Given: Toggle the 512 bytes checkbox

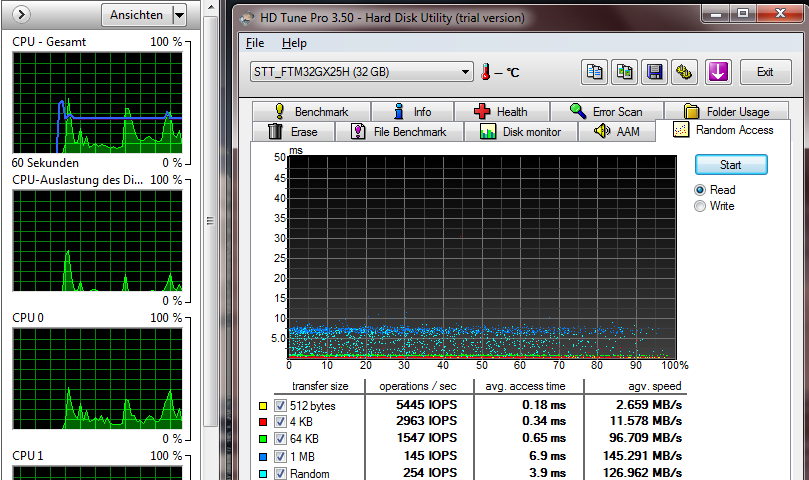Looking at the screenshot, I should coord(280,405).
